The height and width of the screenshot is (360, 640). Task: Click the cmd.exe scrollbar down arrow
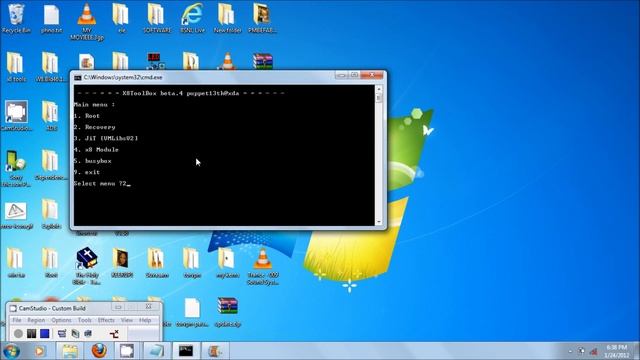click(379, 222)
